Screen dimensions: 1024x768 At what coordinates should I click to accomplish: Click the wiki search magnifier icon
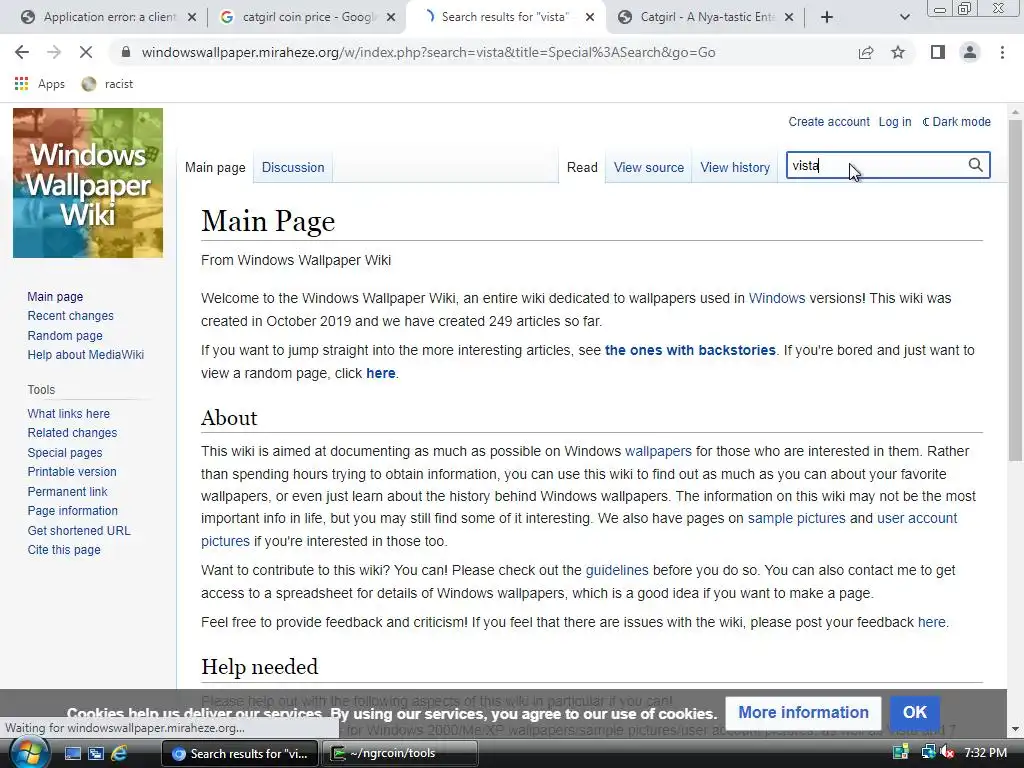pos(975,165)
